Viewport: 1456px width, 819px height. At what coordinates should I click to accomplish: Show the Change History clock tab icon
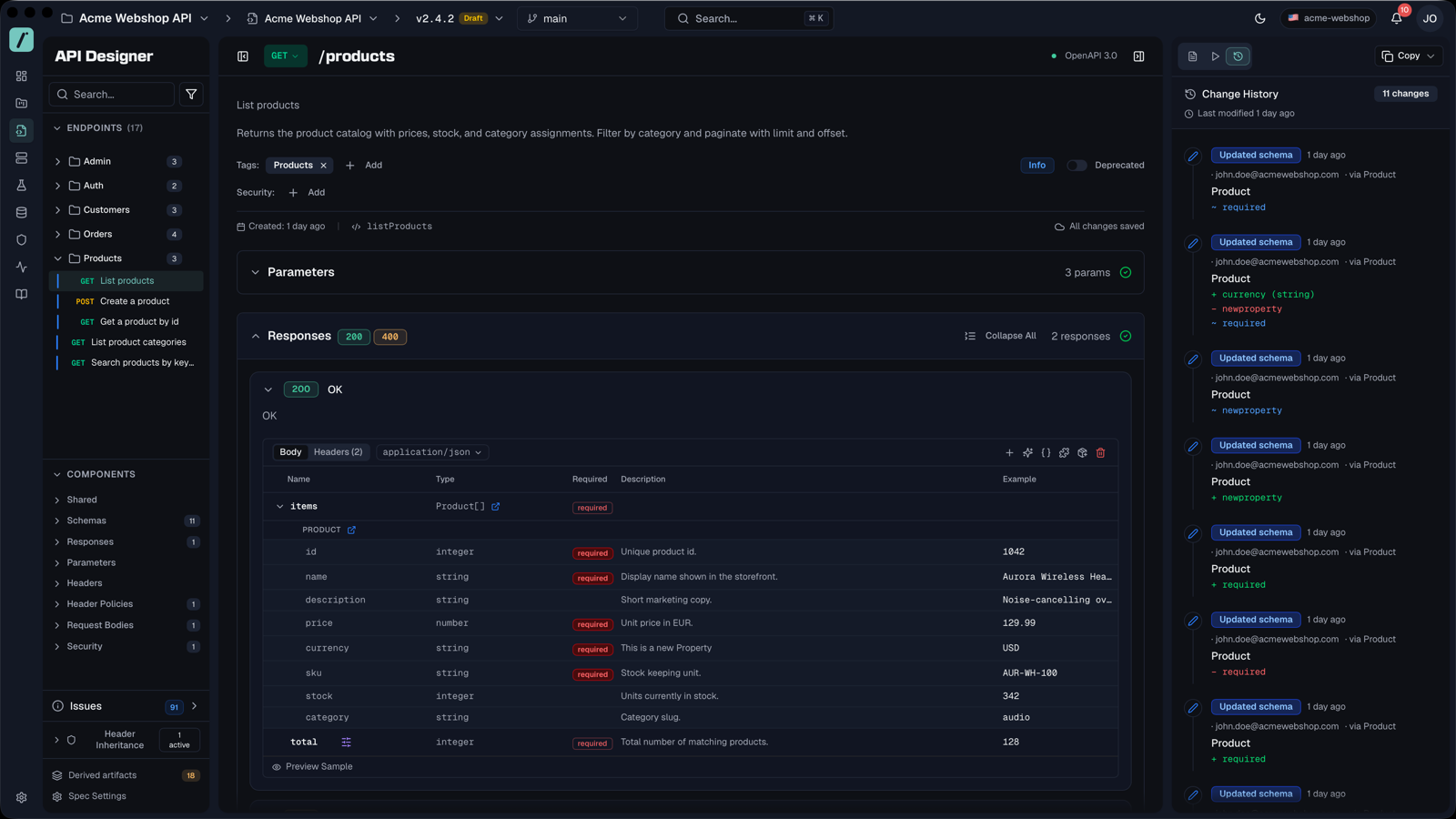click(x=1238, y=56)
